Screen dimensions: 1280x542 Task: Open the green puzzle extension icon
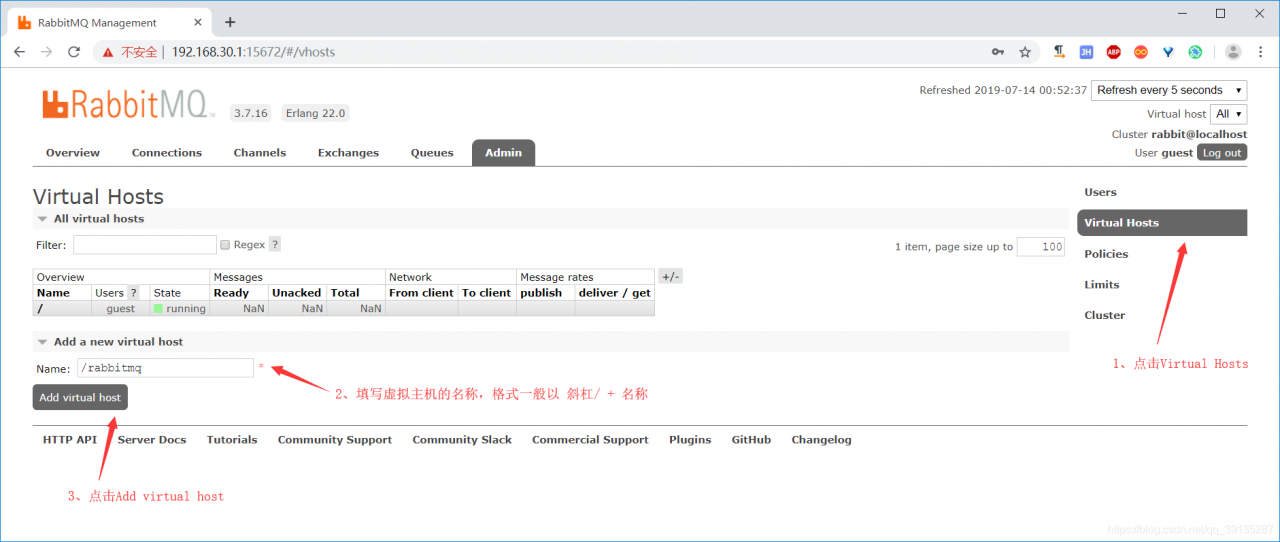[1195, 52]
